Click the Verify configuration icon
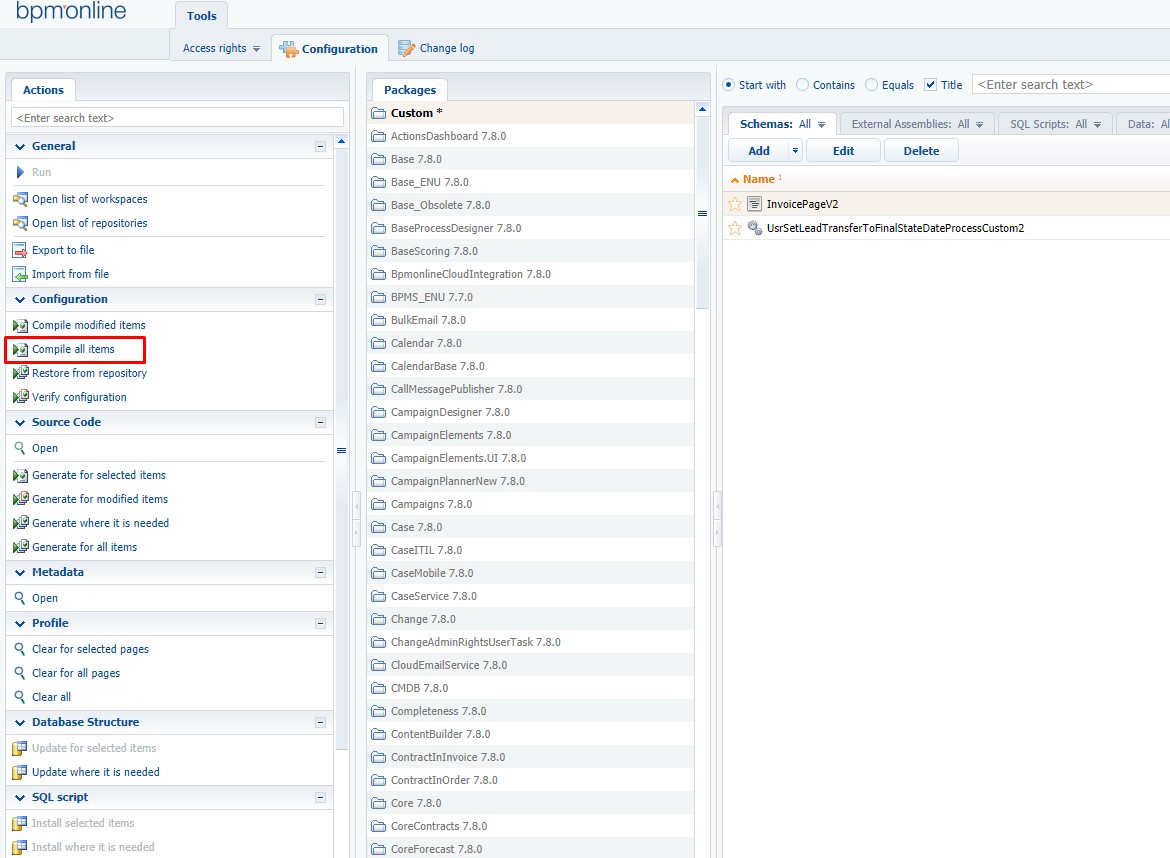Viewport: 1170px width, 858px height. pos(20,397)
